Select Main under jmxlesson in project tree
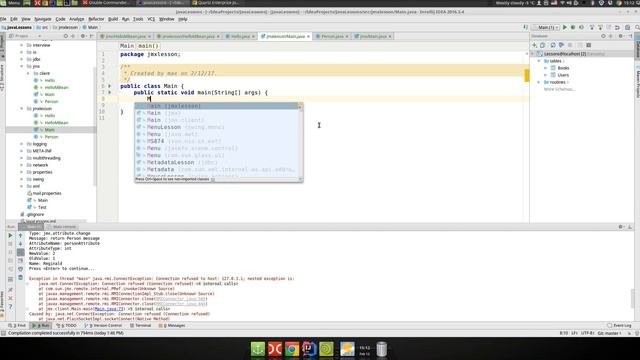 (x=50, y=130)
